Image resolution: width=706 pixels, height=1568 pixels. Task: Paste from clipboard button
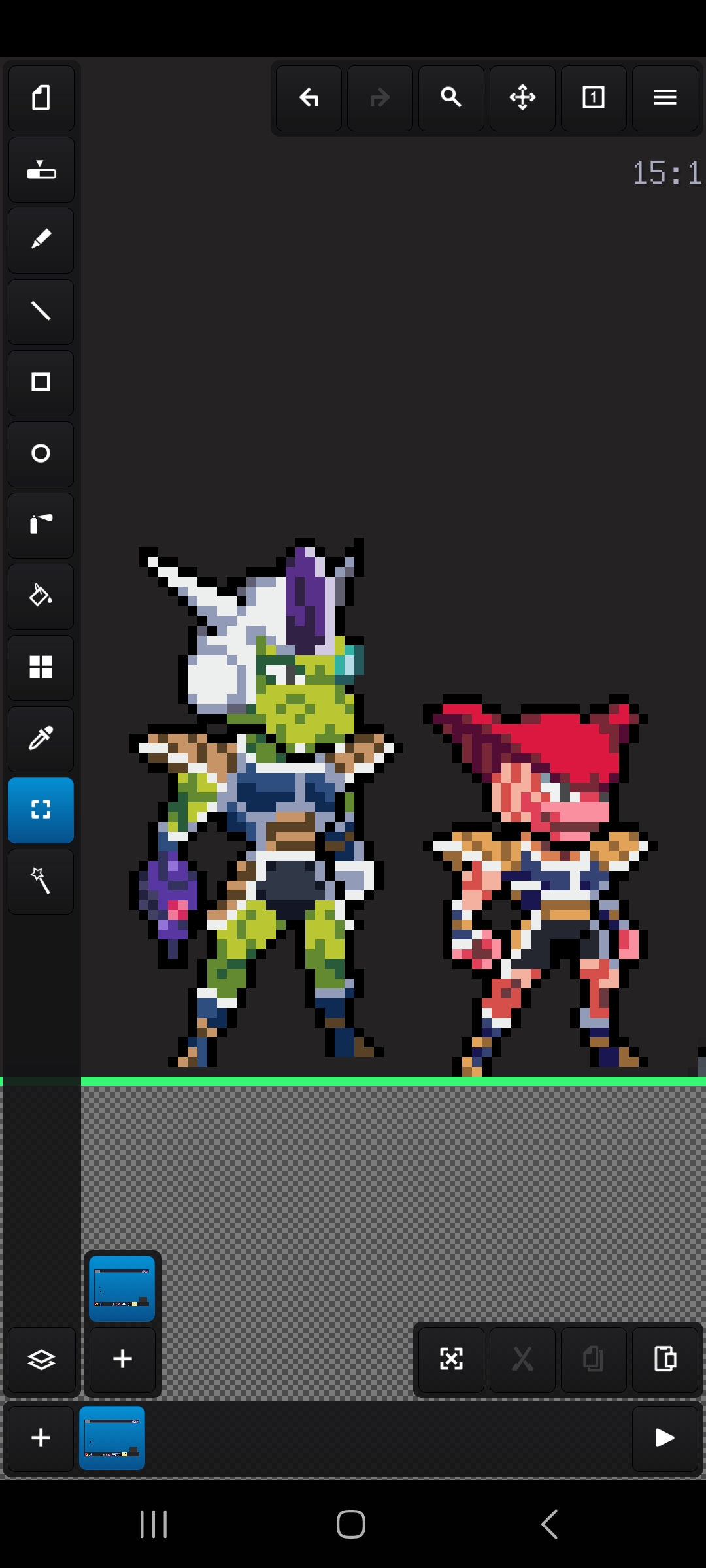click(x=665, y=1360)
